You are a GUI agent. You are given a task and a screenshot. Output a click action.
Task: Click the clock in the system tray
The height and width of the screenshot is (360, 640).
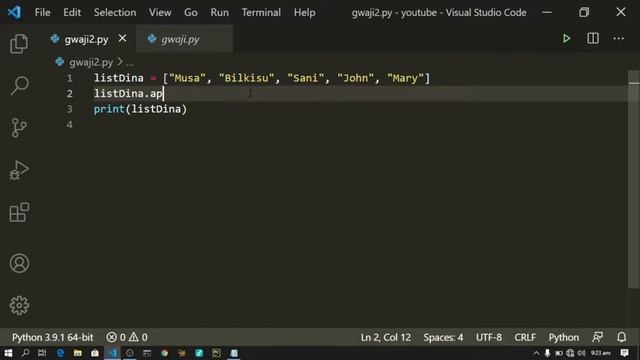pos(600,353)
